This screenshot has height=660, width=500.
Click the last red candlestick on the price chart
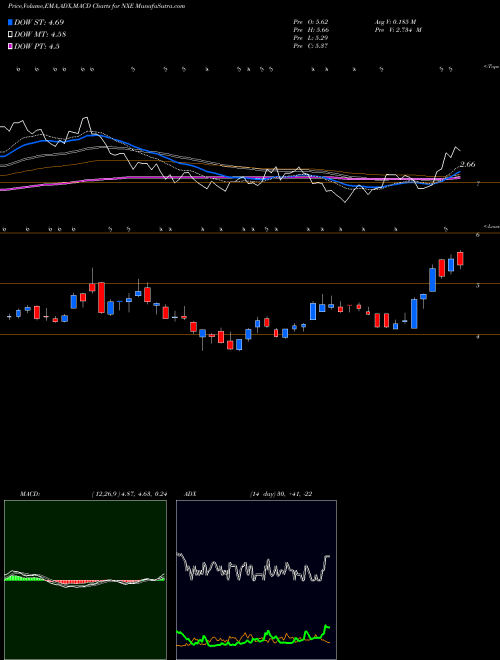coord(460,259)
